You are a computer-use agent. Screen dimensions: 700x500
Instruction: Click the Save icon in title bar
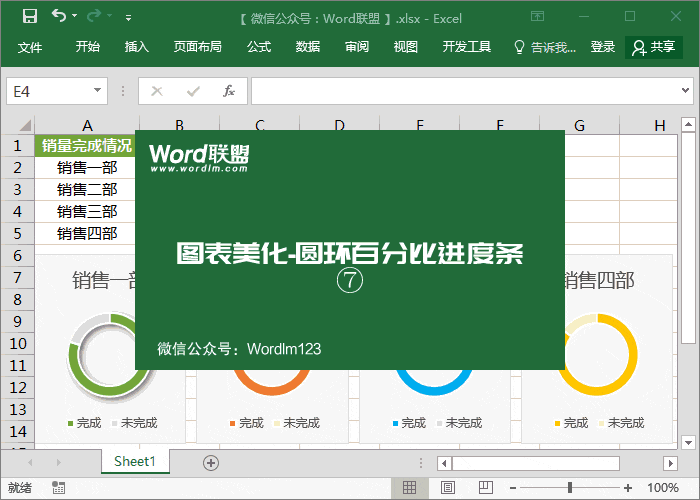pos(29,16)
